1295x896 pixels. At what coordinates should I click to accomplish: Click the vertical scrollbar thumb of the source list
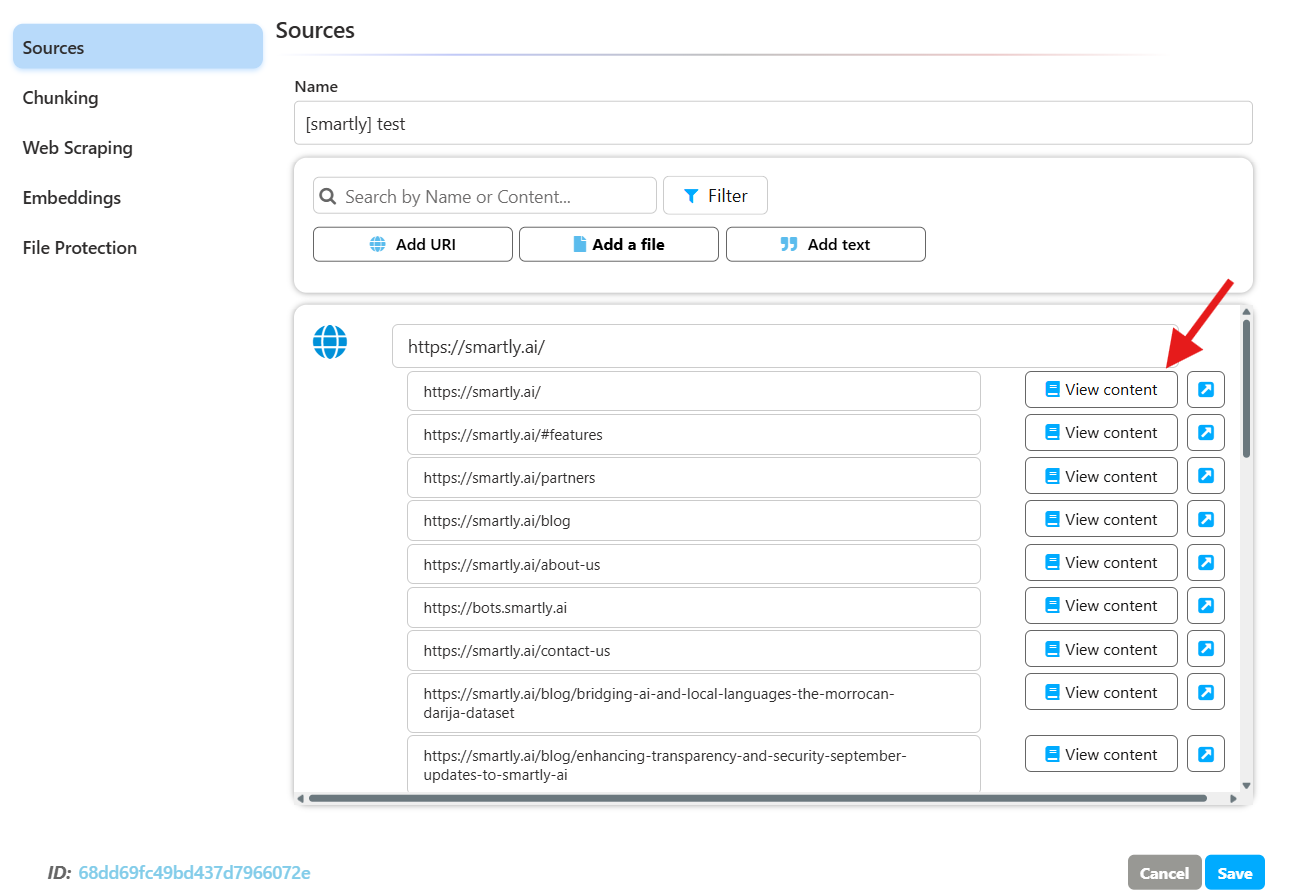click(x=1246, y=388)
